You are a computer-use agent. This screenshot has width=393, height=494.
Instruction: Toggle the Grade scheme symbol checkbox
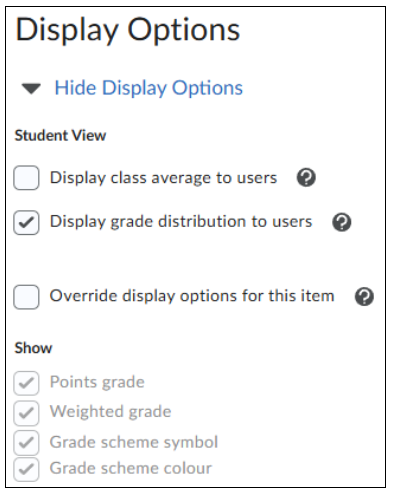tap(26, 443)
